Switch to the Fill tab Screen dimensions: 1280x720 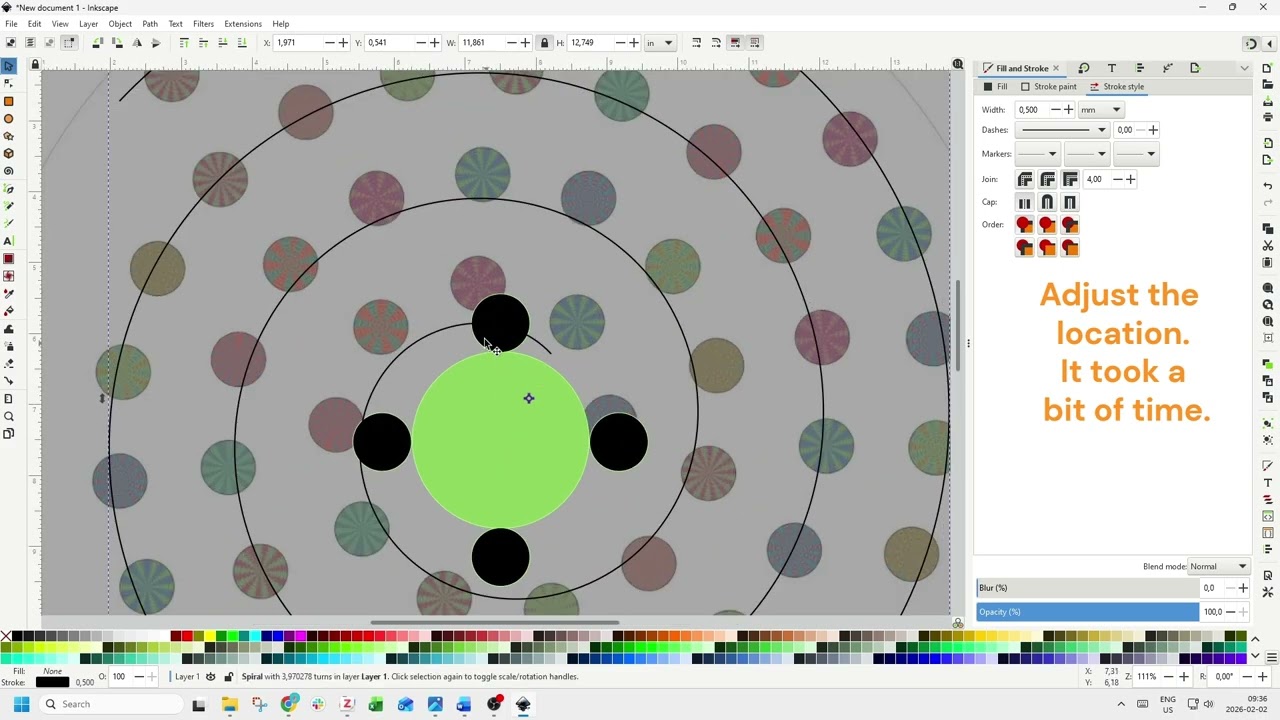[x=995, y=87]
